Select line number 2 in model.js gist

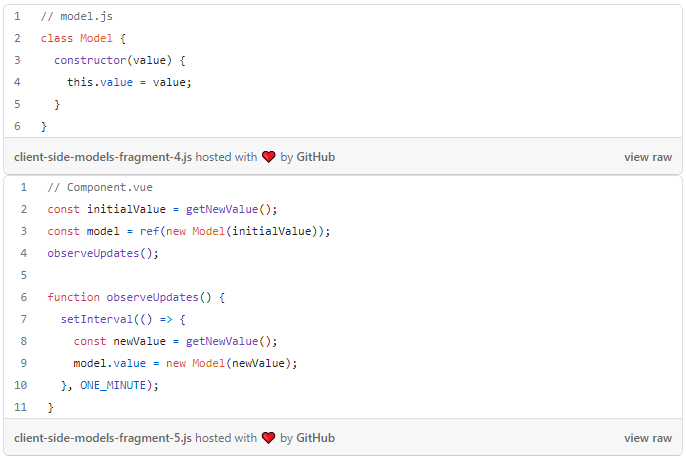[18, 39]
